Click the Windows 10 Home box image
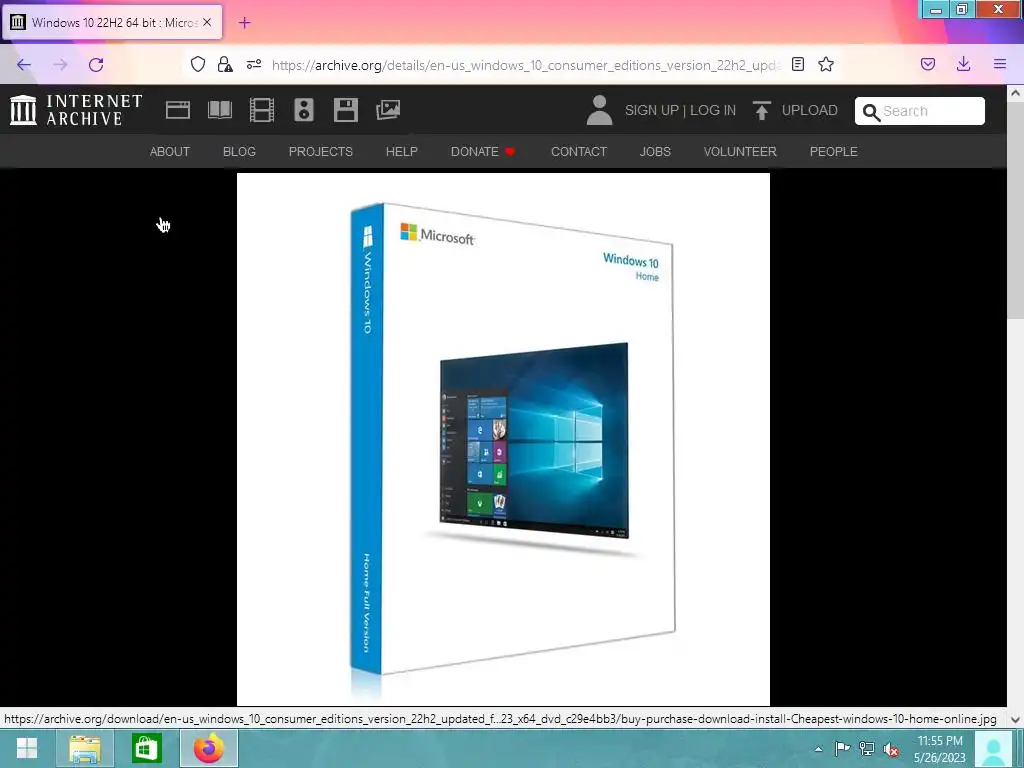1024x768 pixels. 504,439
